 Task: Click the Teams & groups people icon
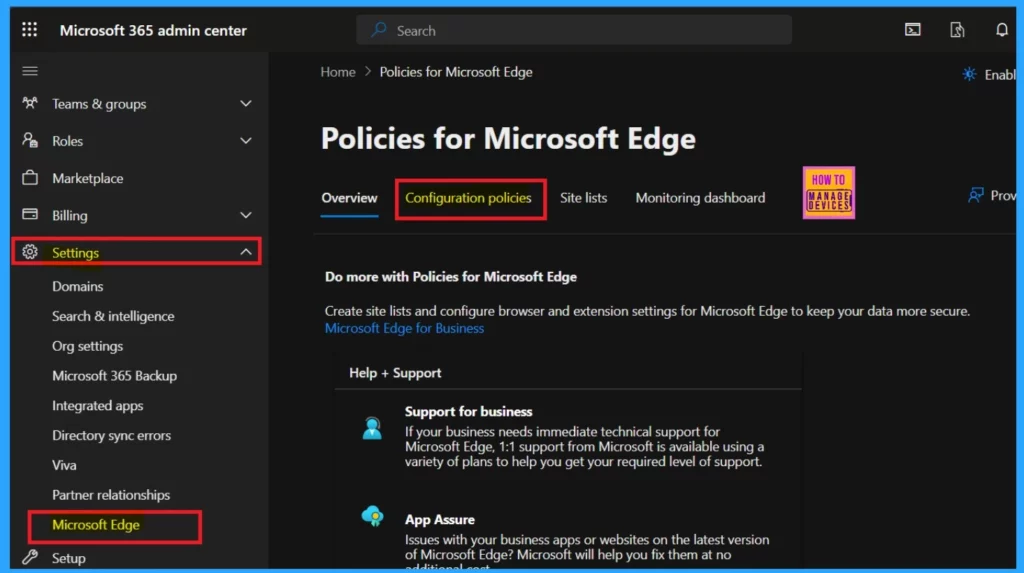point(30,103)
